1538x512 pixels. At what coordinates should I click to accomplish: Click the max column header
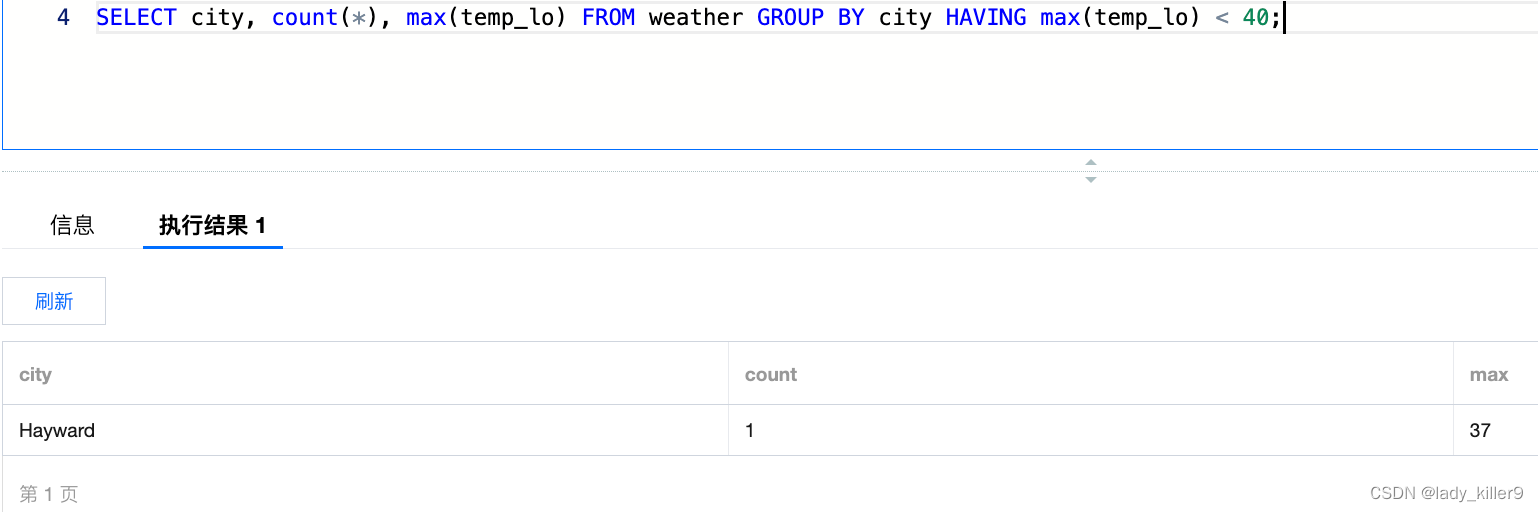pos(1496,374)
